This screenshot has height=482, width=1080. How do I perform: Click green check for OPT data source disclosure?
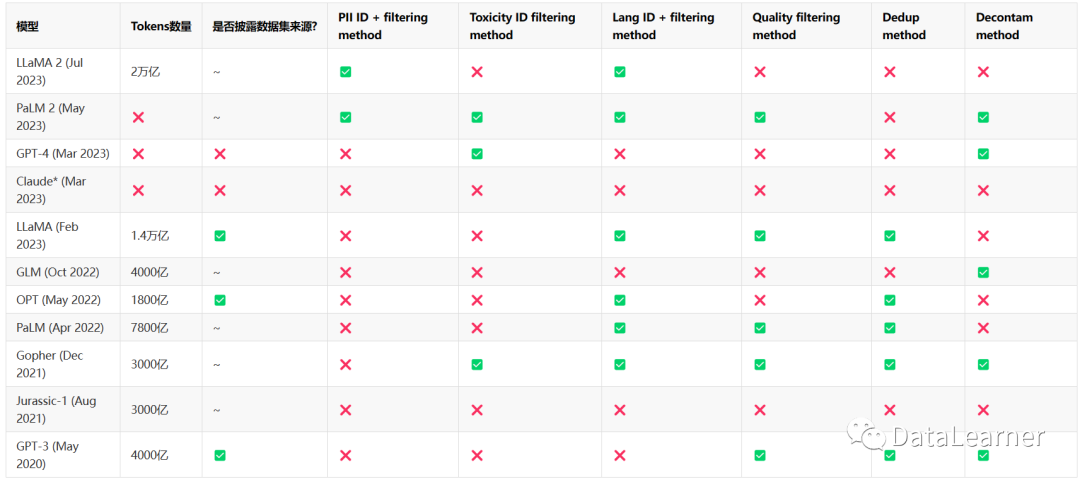[x=220, y=300]
